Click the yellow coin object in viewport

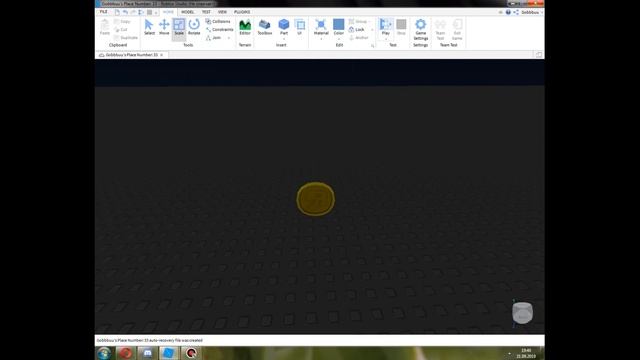click(316, 199)
